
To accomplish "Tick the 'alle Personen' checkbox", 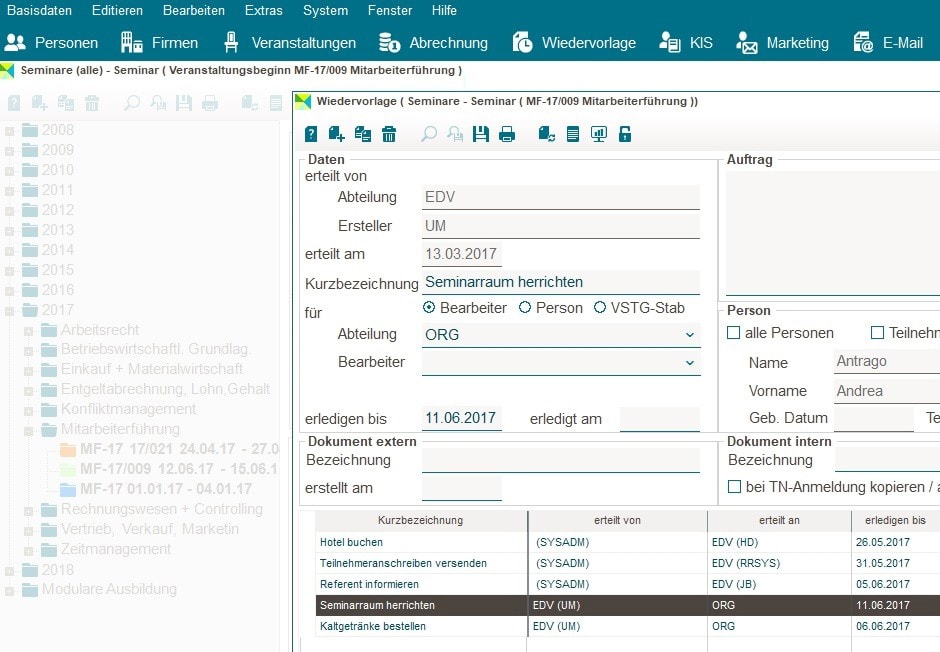I will click(x=733, y=333).
